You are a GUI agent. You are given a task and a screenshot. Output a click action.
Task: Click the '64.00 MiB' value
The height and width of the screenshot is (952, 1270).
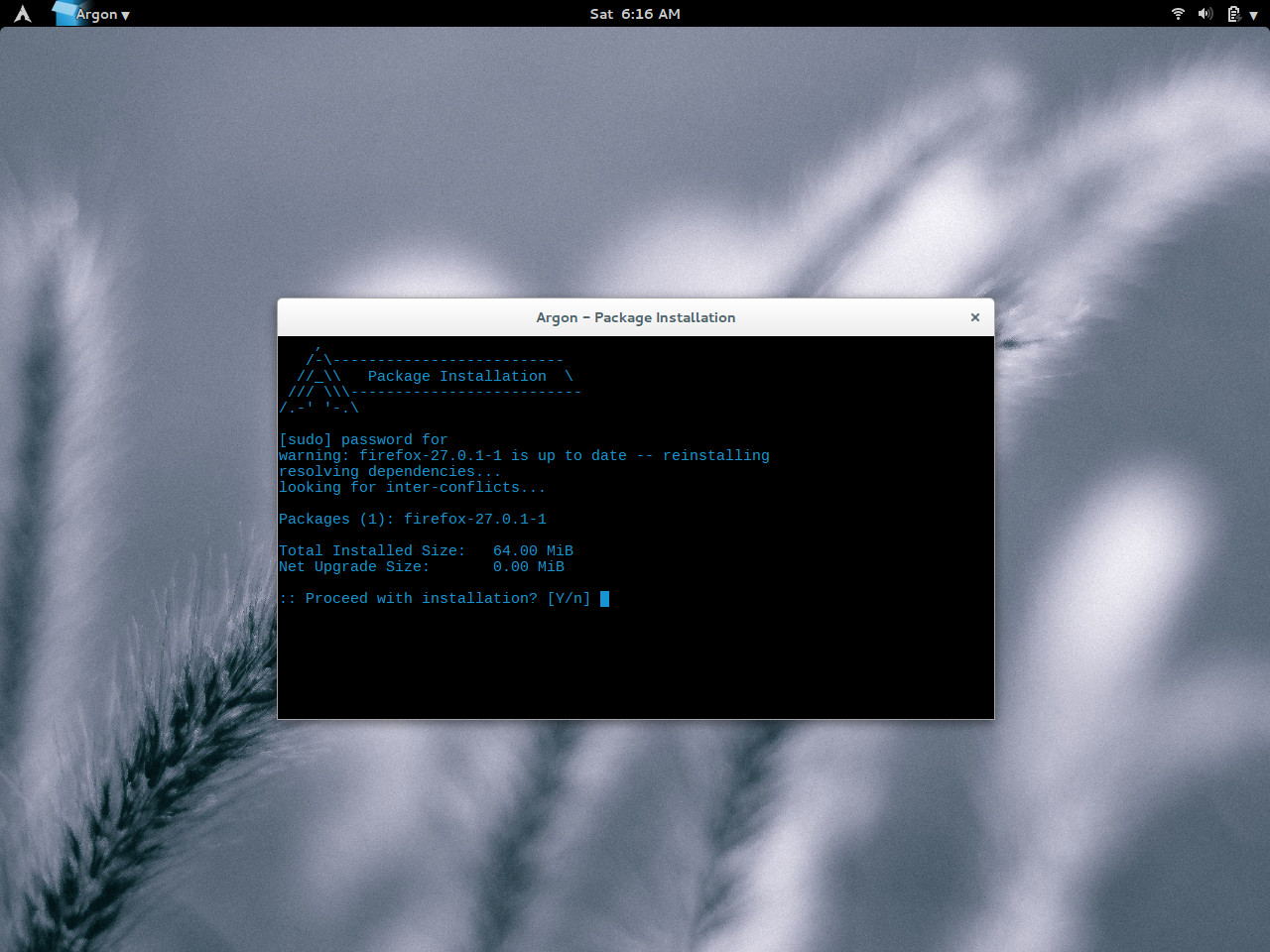click(x=533, y=550)
